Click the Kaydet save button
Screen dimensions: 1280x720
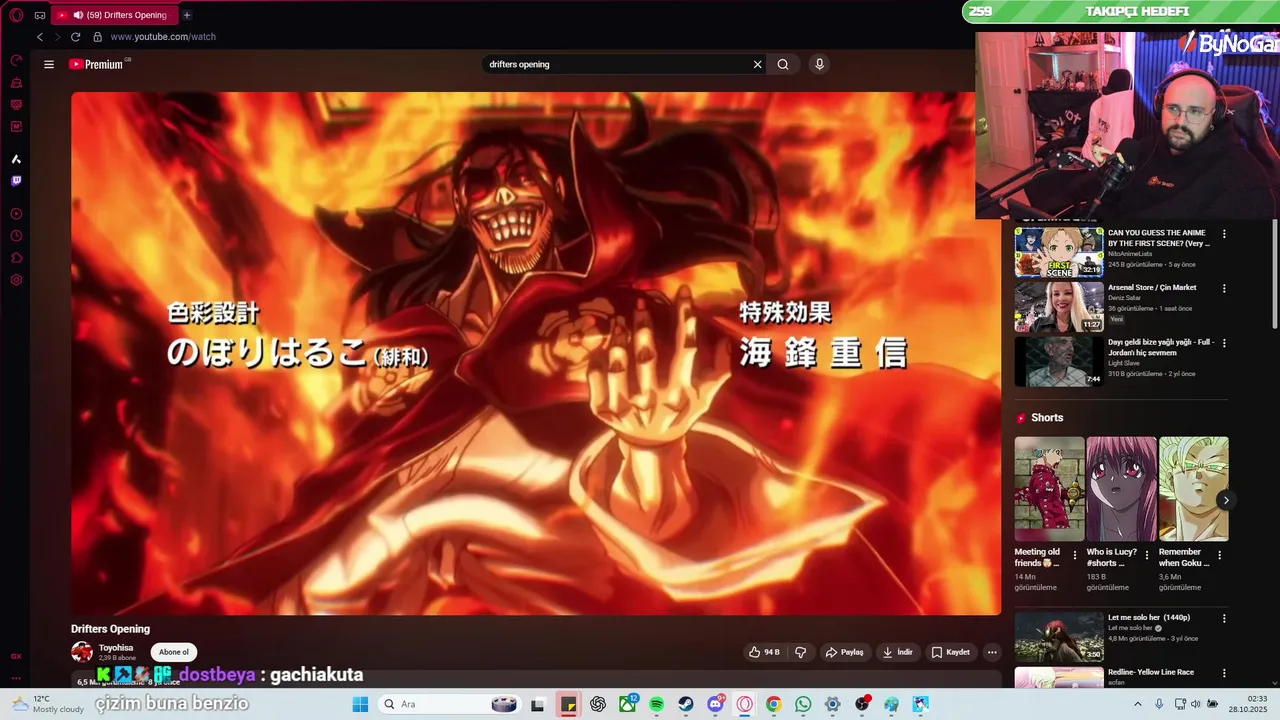click(x=951, y=652)
